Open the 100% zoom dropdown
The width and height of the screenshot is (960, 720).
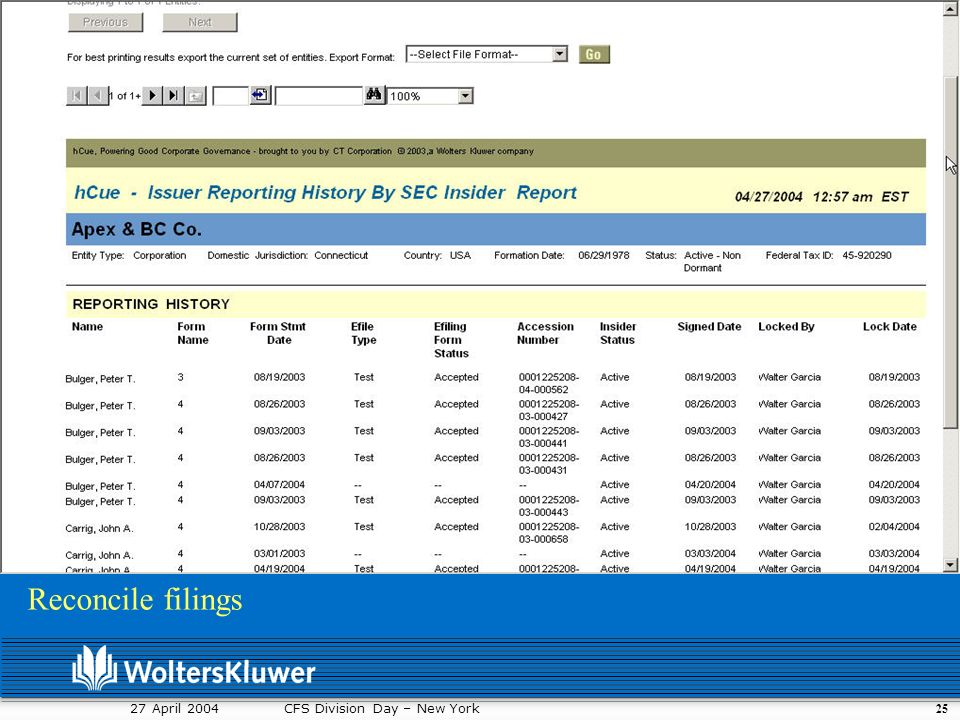[466, 96]
